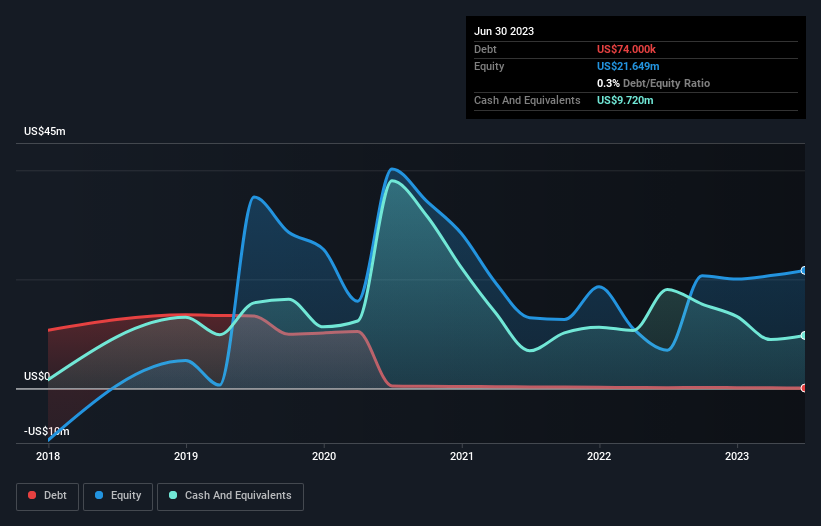This screenshot has width=821, height=526.
Task: Click the Jun 30 2023 tooltip date
Action: [x=504, y=31]
